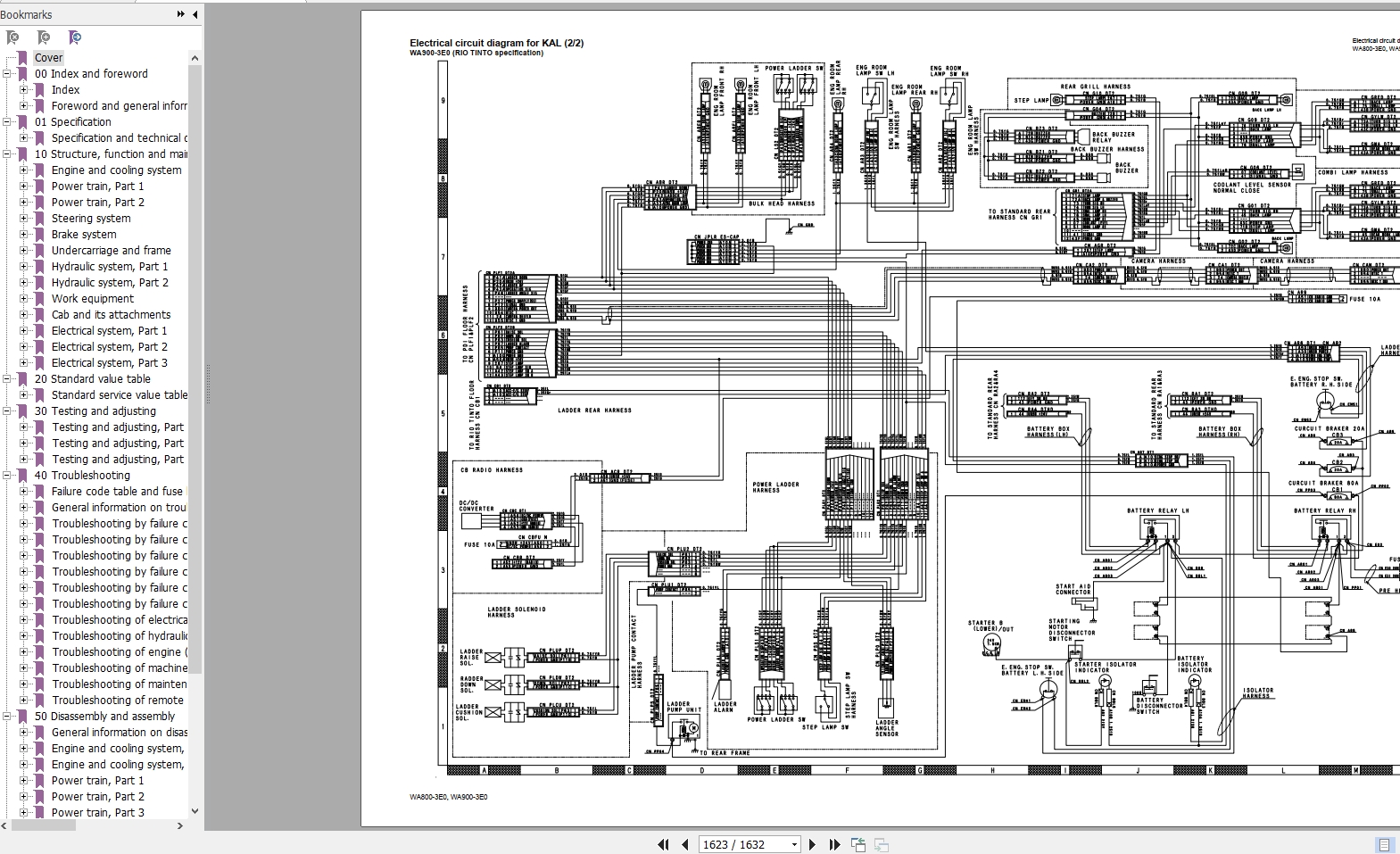Click the go to next view icon
This screenshot has width=1400, height=854.
tap(882, 844)
